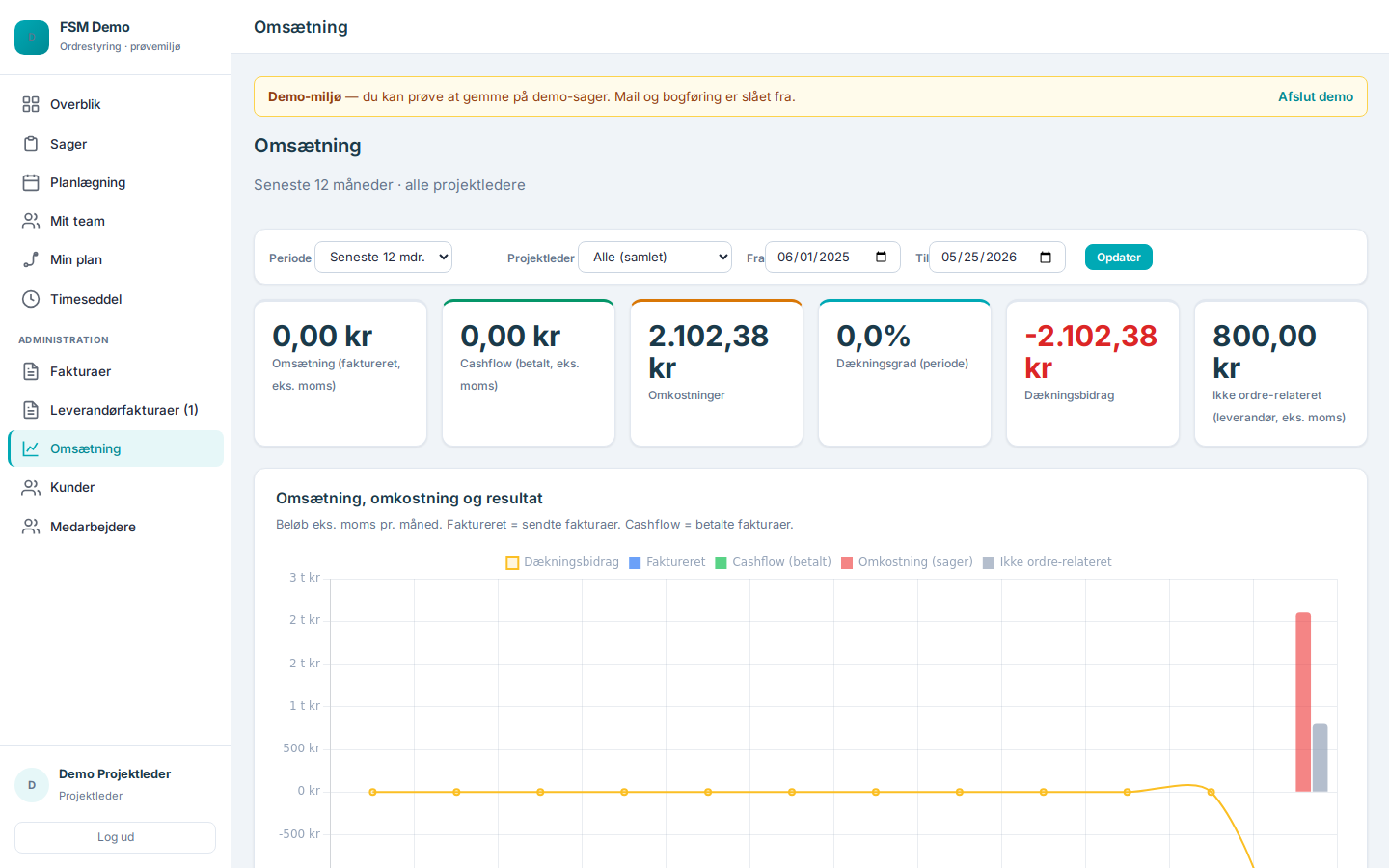Click the '3 t kr' y-axis label
This screenshot has width=1389, height=868.
click(305, 578)
